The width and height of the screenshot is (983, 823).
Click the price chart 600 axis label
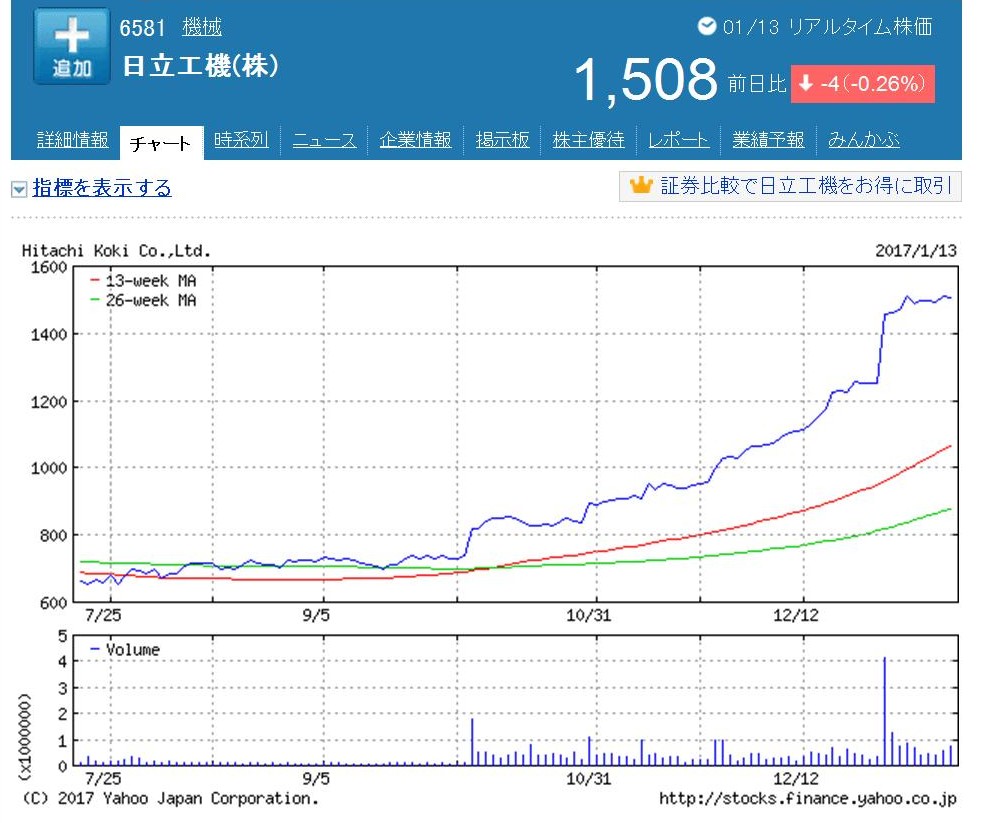pyautogui.click(x=53, y=602)
